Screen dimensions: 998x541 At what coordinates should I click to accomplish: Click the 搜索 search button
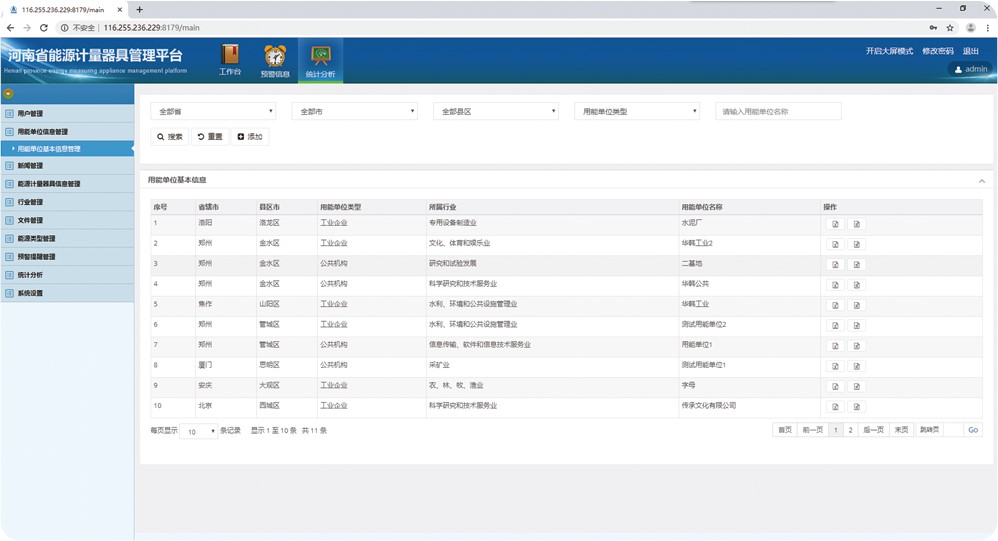click(x=170, y=137)
